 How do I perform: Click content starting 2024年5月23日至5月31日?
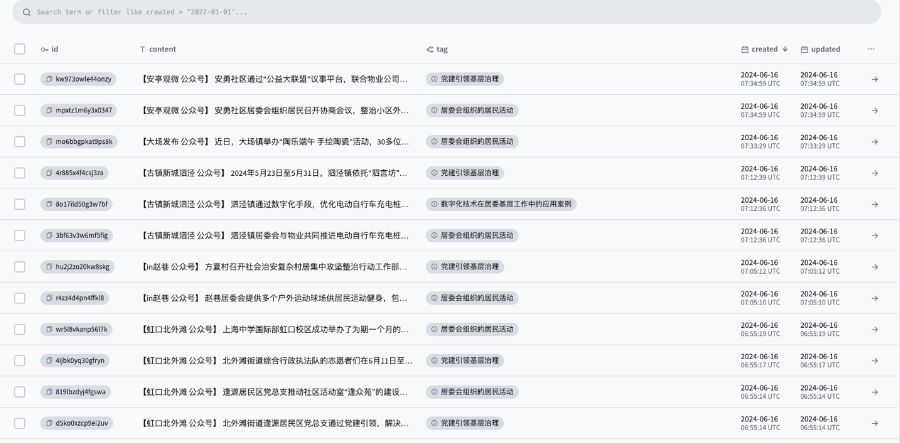point(274,173)
